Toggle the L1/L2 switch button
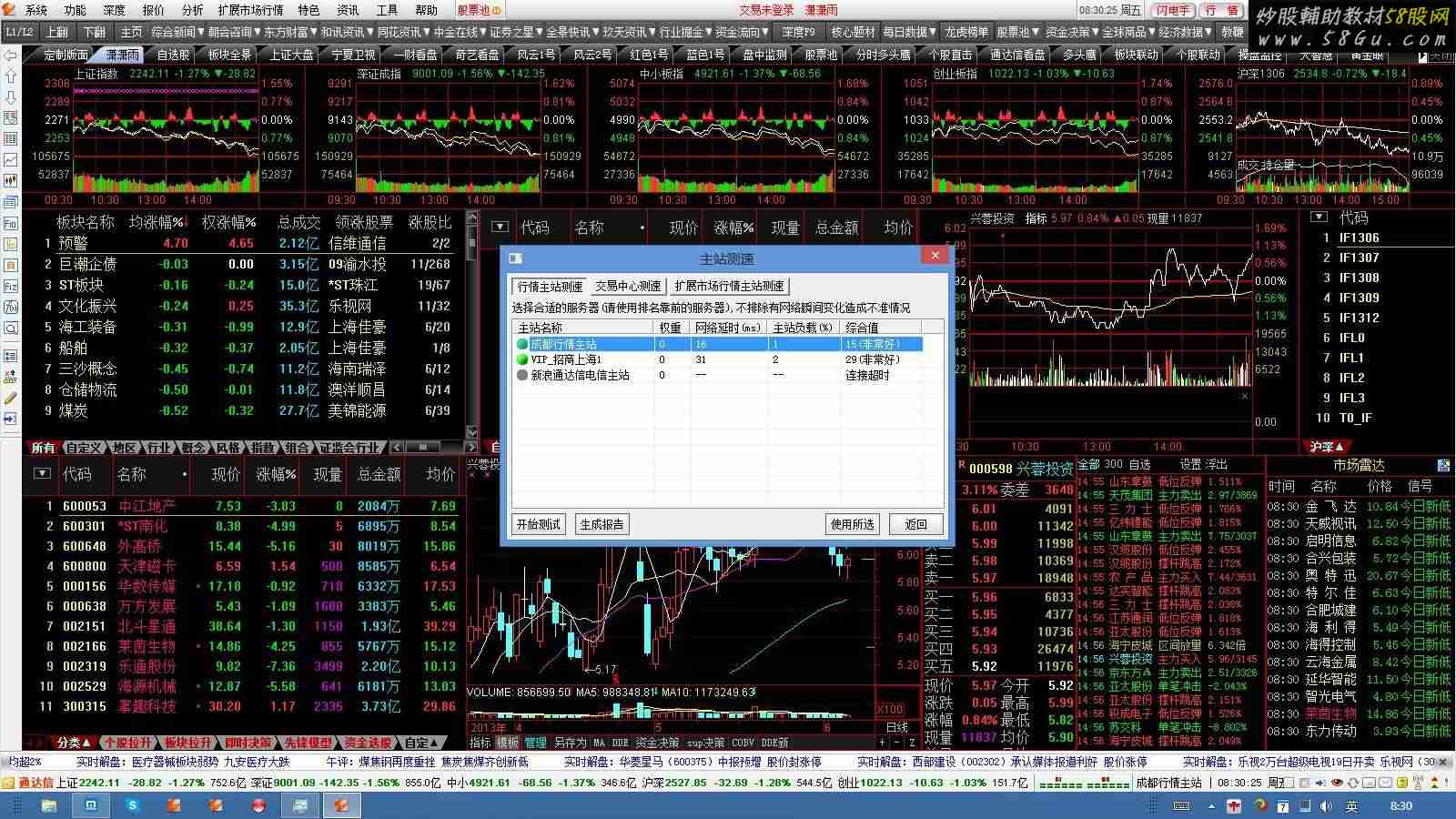Screen dimensions: 1456x819 pos(18,32)
